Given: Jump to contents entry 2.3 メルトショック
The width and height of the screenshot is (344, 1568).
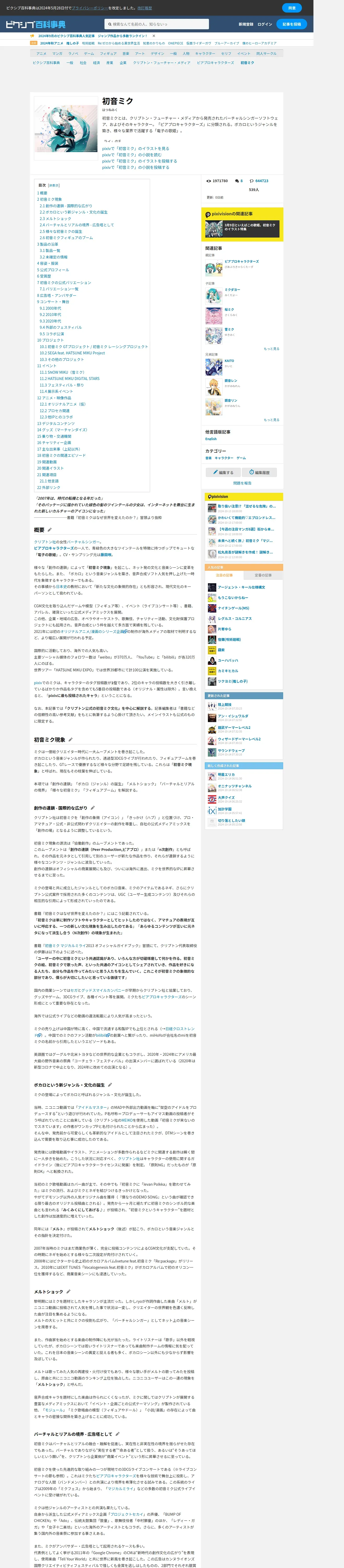Looking at the screenshot, I should click(55, 218).
